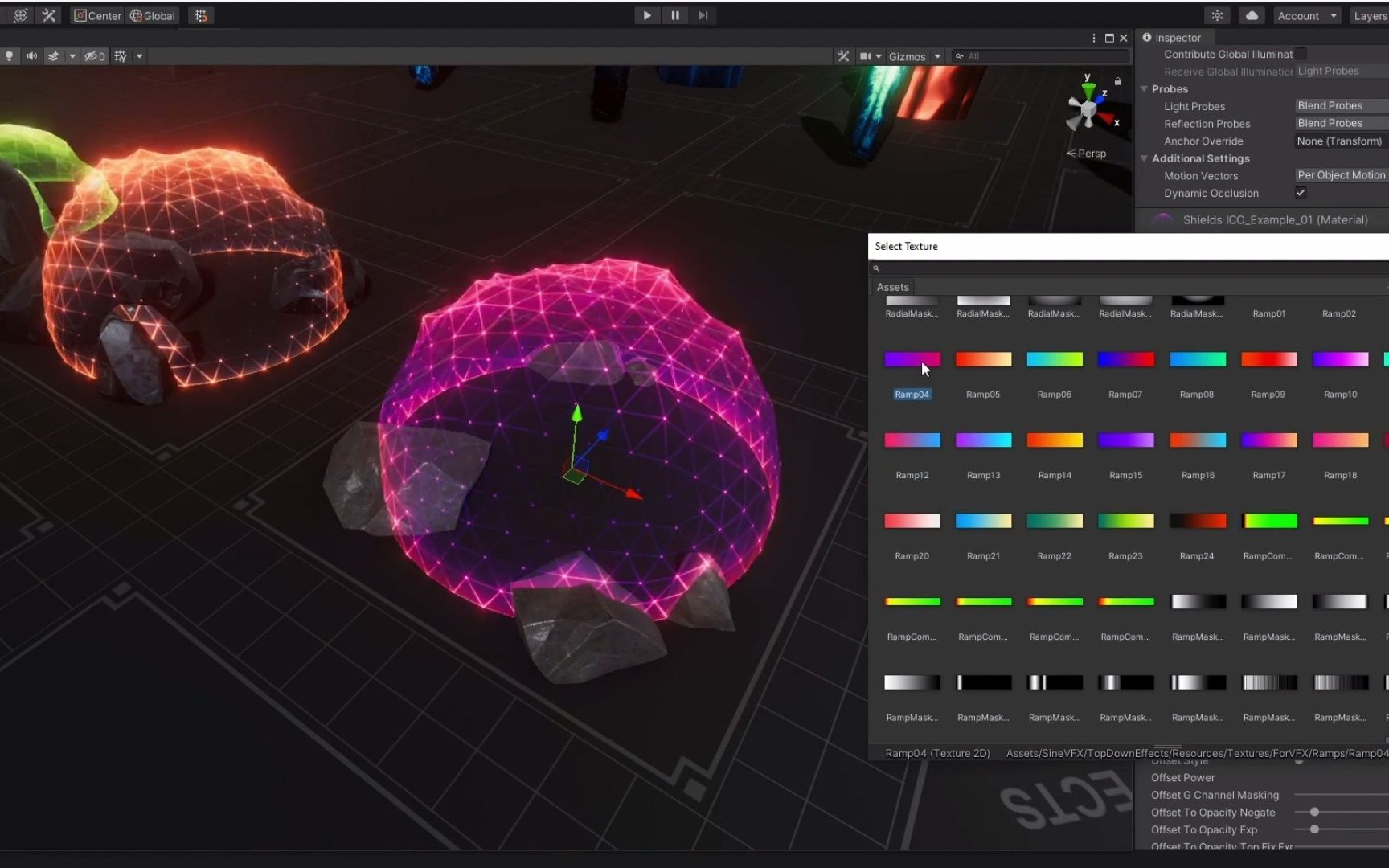Select the Ramp09 red gradient texture
Viewport: 1389px width, 868px height.
(x=1268, y=360)
